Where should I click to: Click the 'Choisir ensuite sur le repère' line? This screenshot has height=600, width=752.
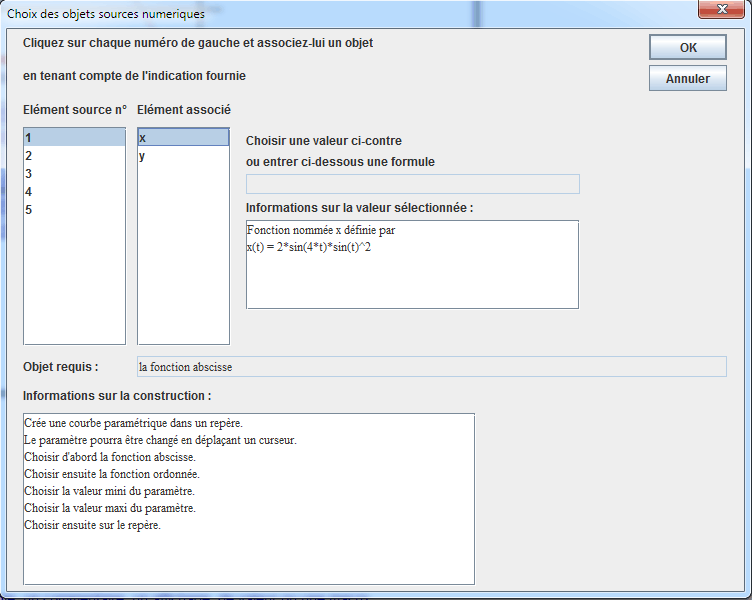point(93,525)
